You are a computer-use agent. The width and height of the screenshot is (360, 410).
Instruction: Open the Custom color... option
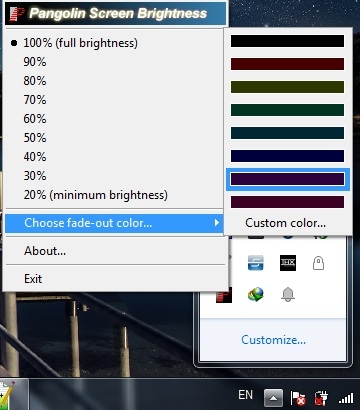(x=288, y=223)
